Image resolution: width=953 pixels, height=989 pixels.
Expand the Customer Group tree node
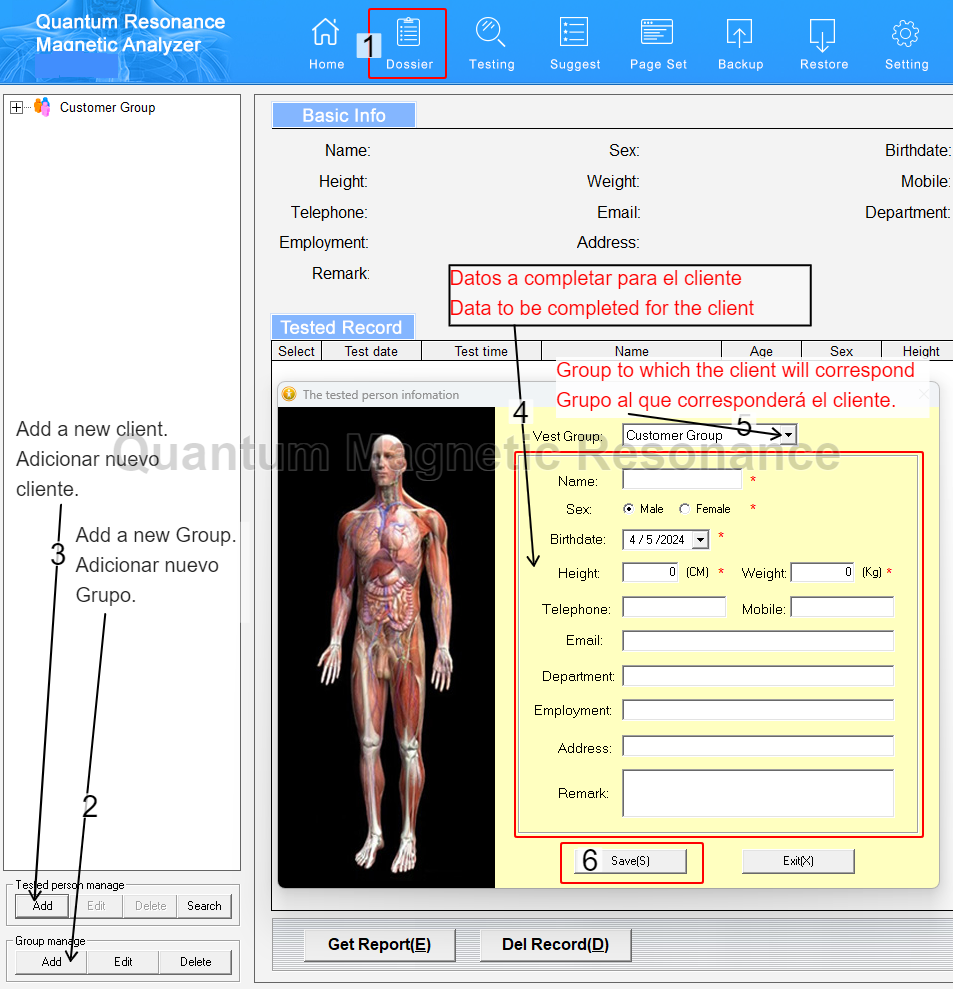[16, 107]
